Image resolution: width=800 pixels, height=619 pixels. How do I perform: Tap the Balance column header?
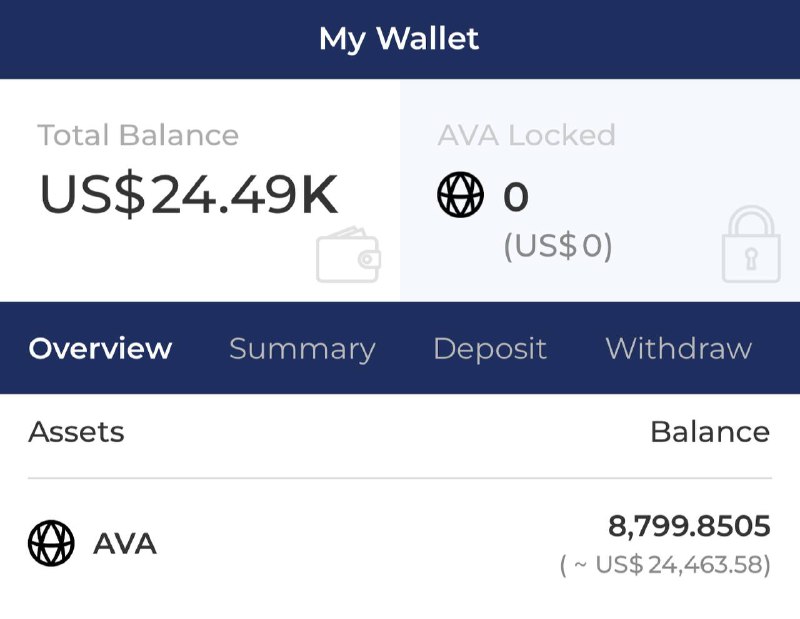(x=710, y=432)
